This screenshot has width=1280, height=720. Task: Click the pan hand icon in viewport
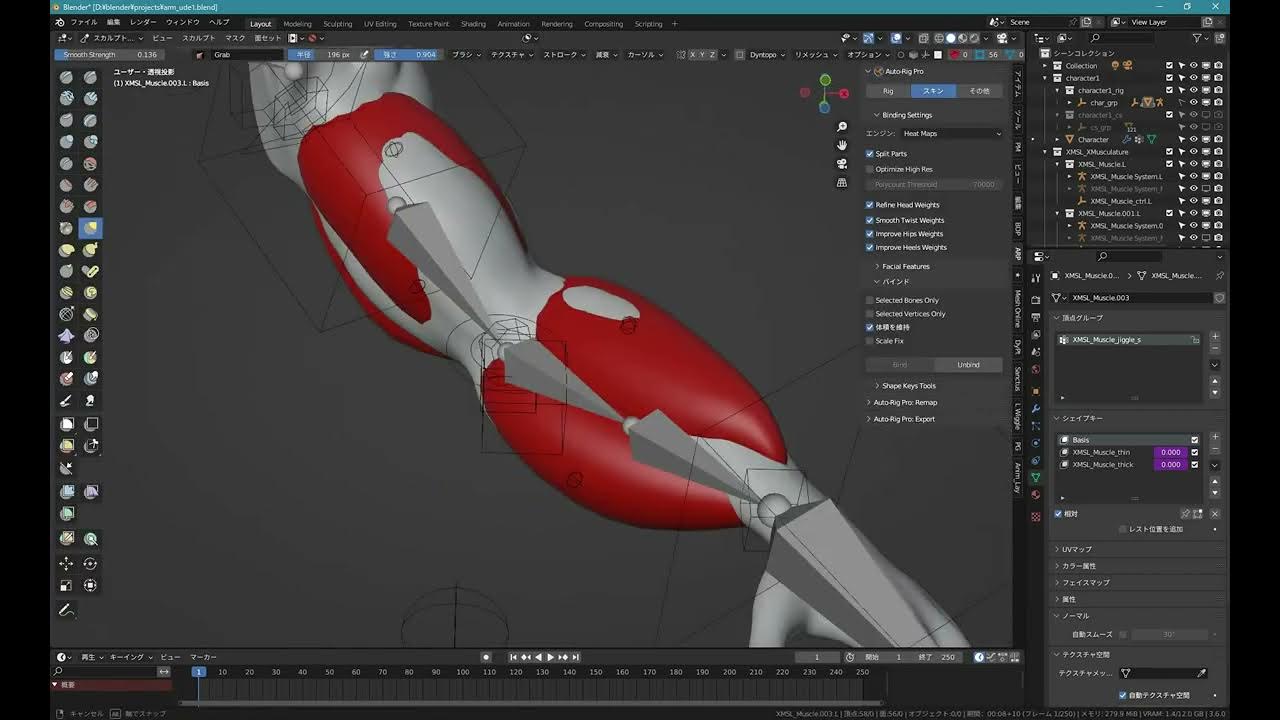coord(842,145)
